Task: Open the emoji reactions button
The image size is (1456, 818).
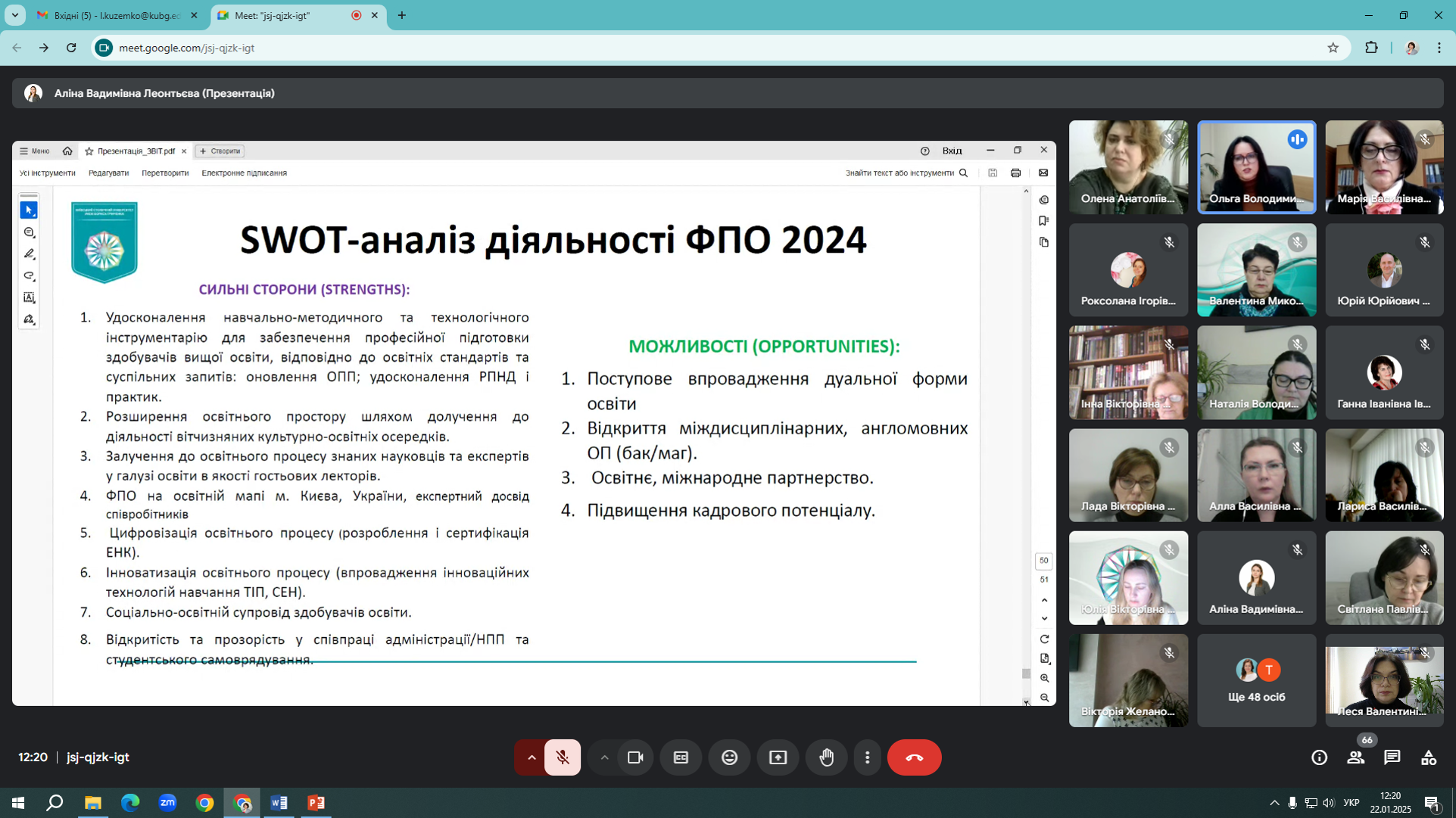Action: click(x=729, y=757)
